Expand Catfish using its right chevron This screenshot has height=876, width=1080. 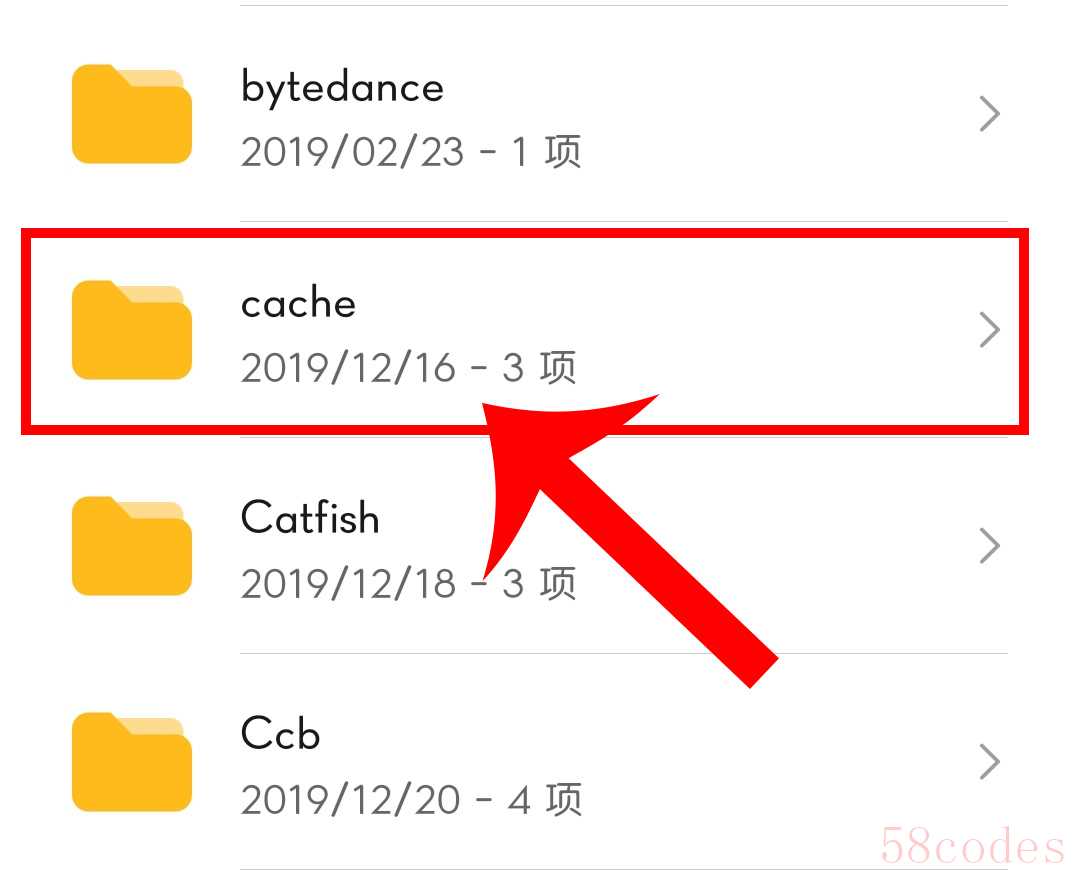989,545
